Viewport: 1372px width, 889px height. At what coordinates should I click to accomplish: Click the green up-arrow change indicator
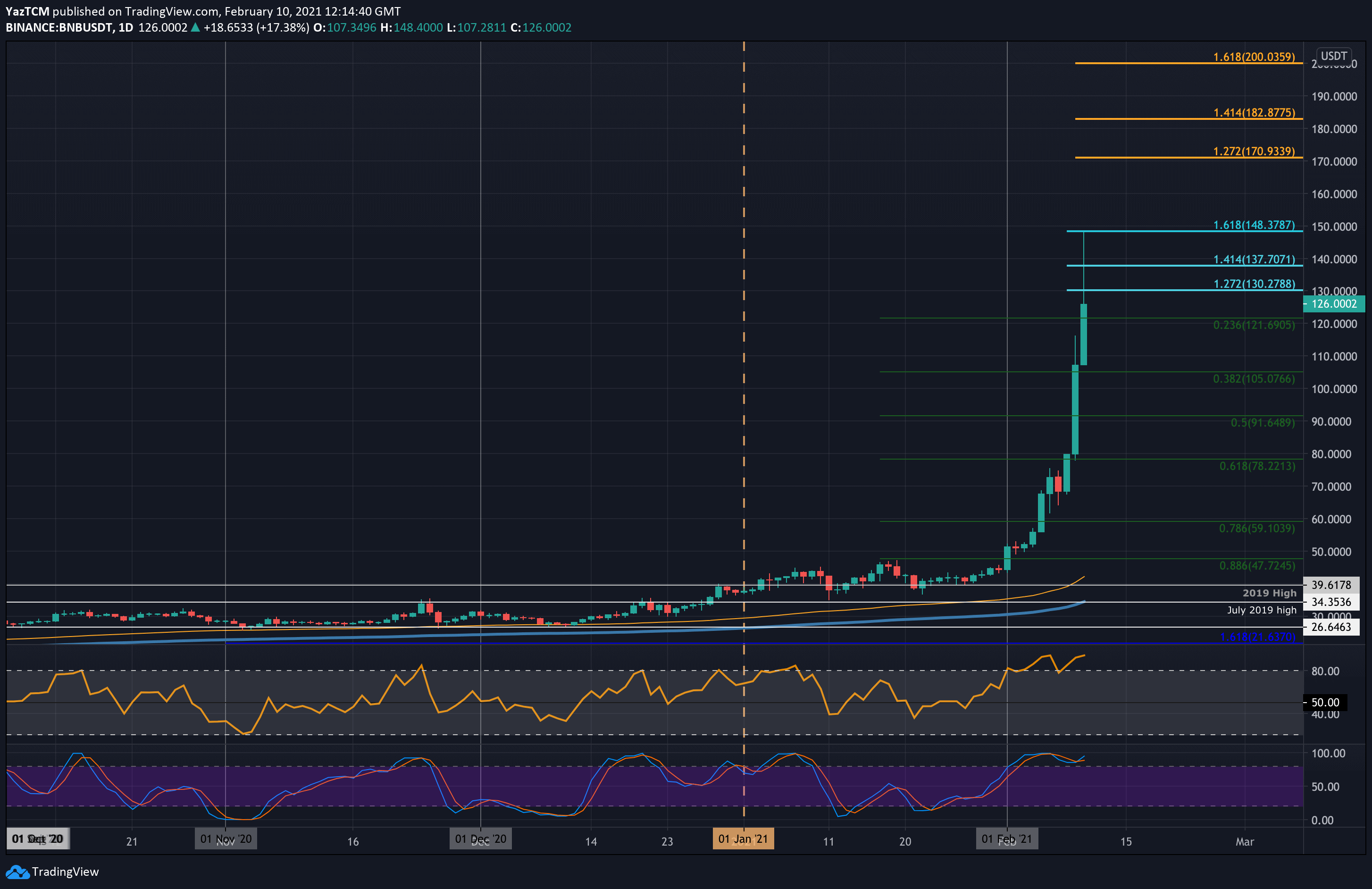(x=195, y=27)
